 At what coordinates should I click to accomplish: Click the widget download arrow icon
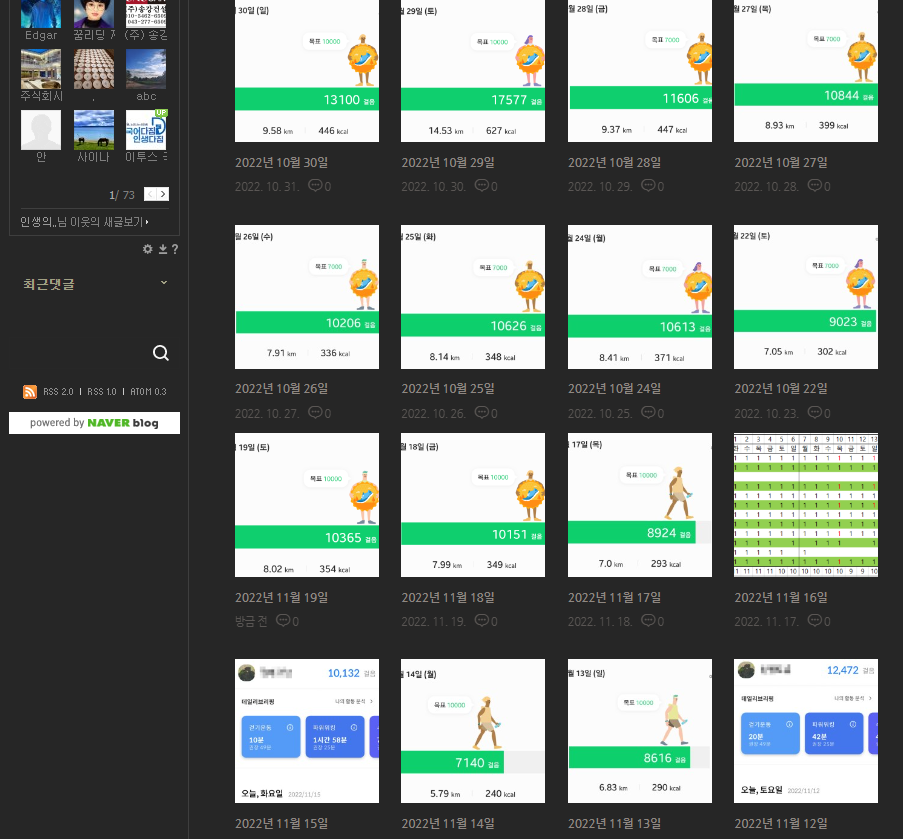pyautogui.click(x=162, y=249)
